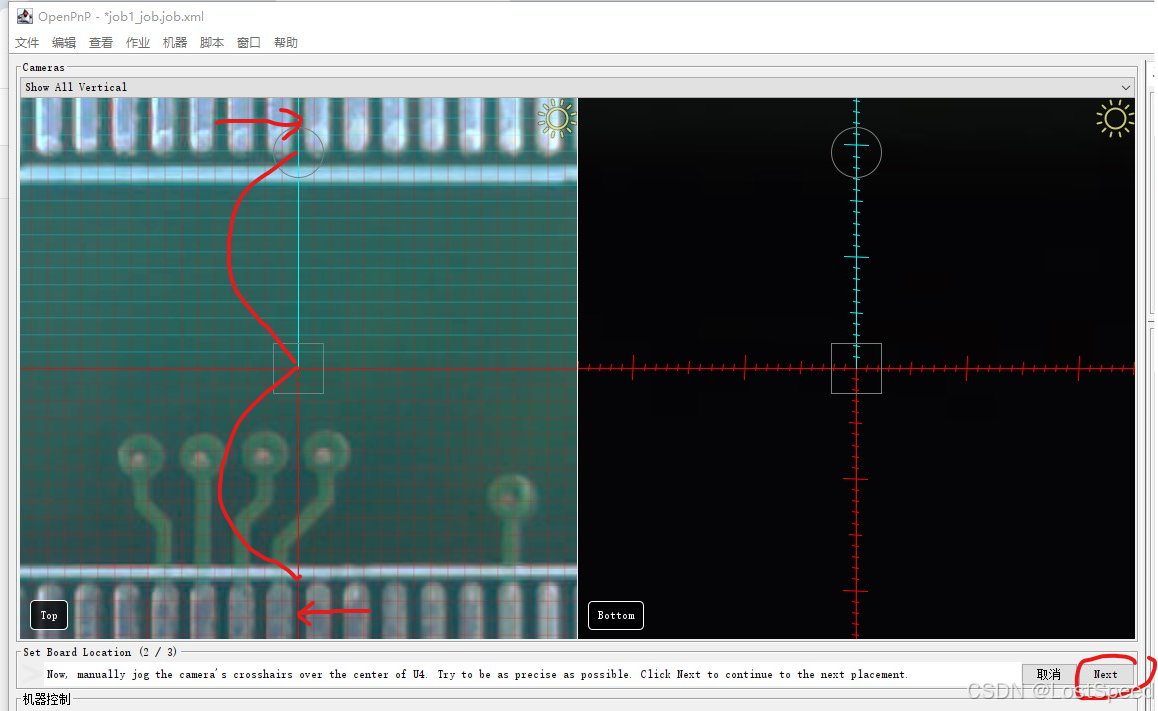Click the OpenPnP application icon in title bar
1158x711 pixels.
[24, 16]
